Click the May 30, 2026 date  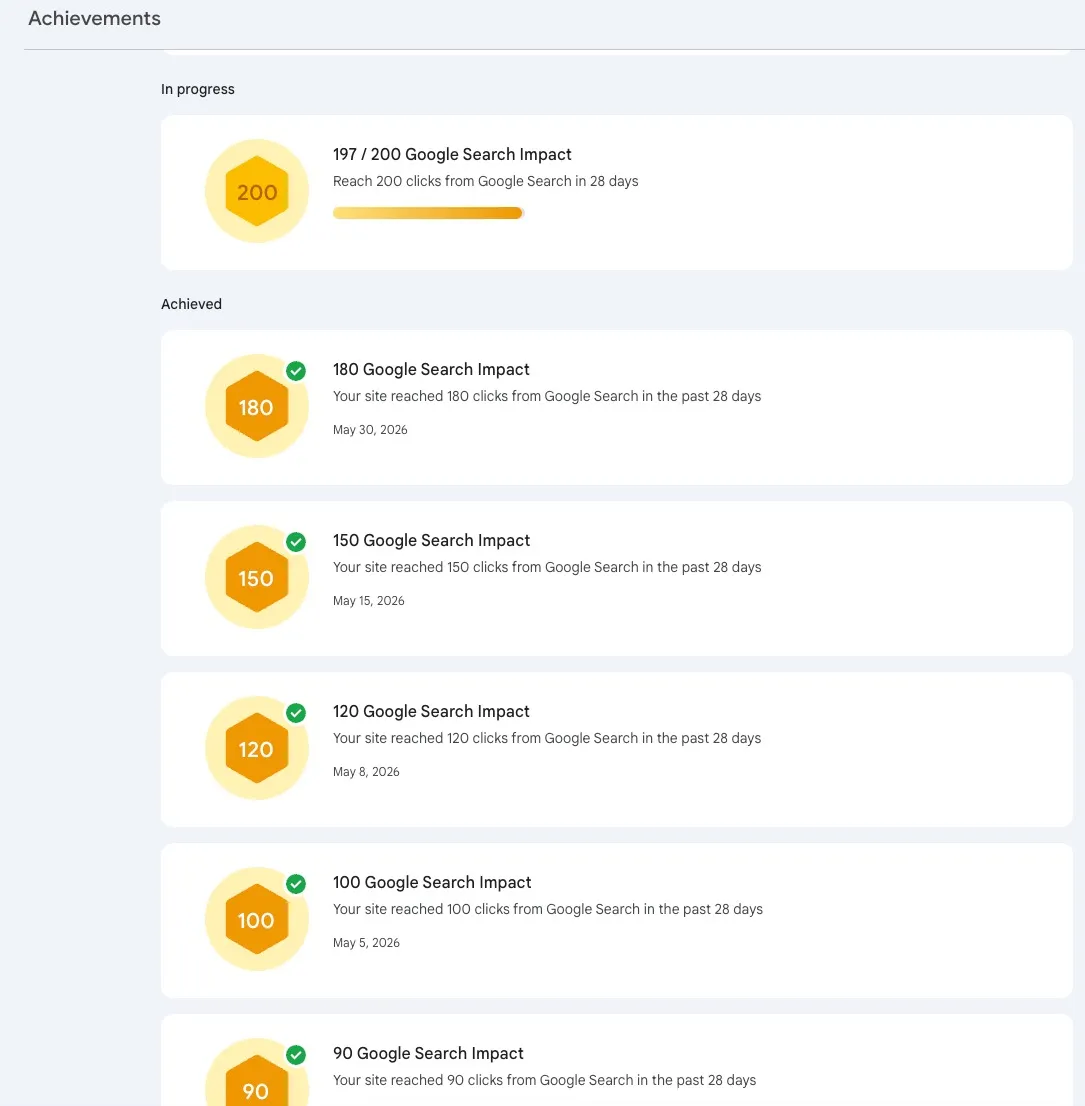(x=370, y=430)
